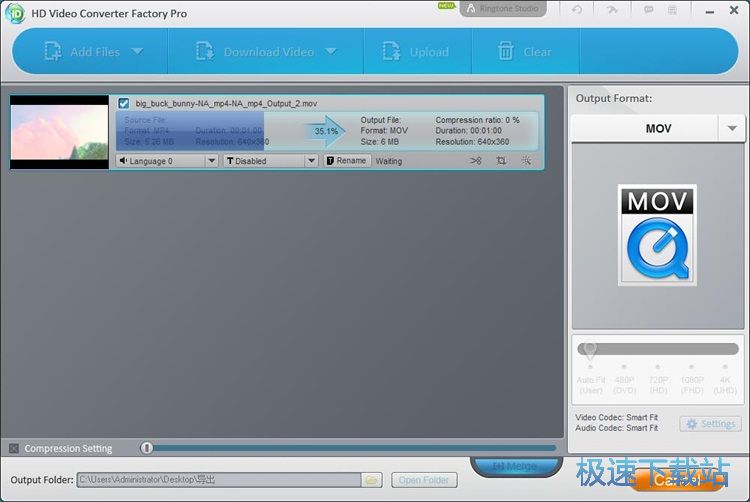The height and width of the screenshot is (502, 750).
Task: Uncheck the big_buck_bunny file checkbox
Action: (123, 103)
